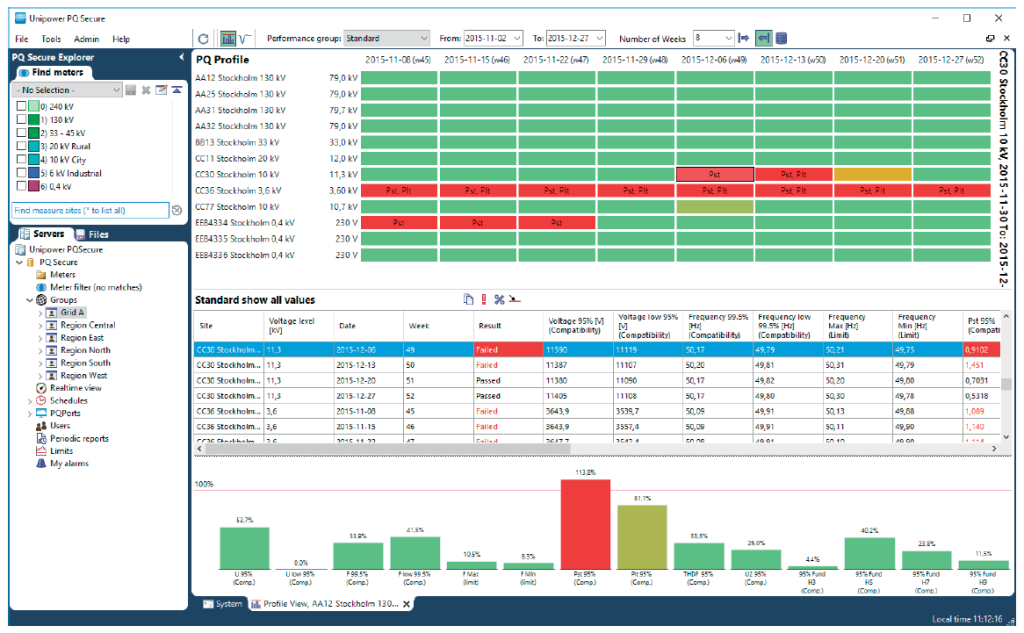The image size is (1024, 633).
Task: Check the 130 kV filter checkbox
Action: coord(22,119)
